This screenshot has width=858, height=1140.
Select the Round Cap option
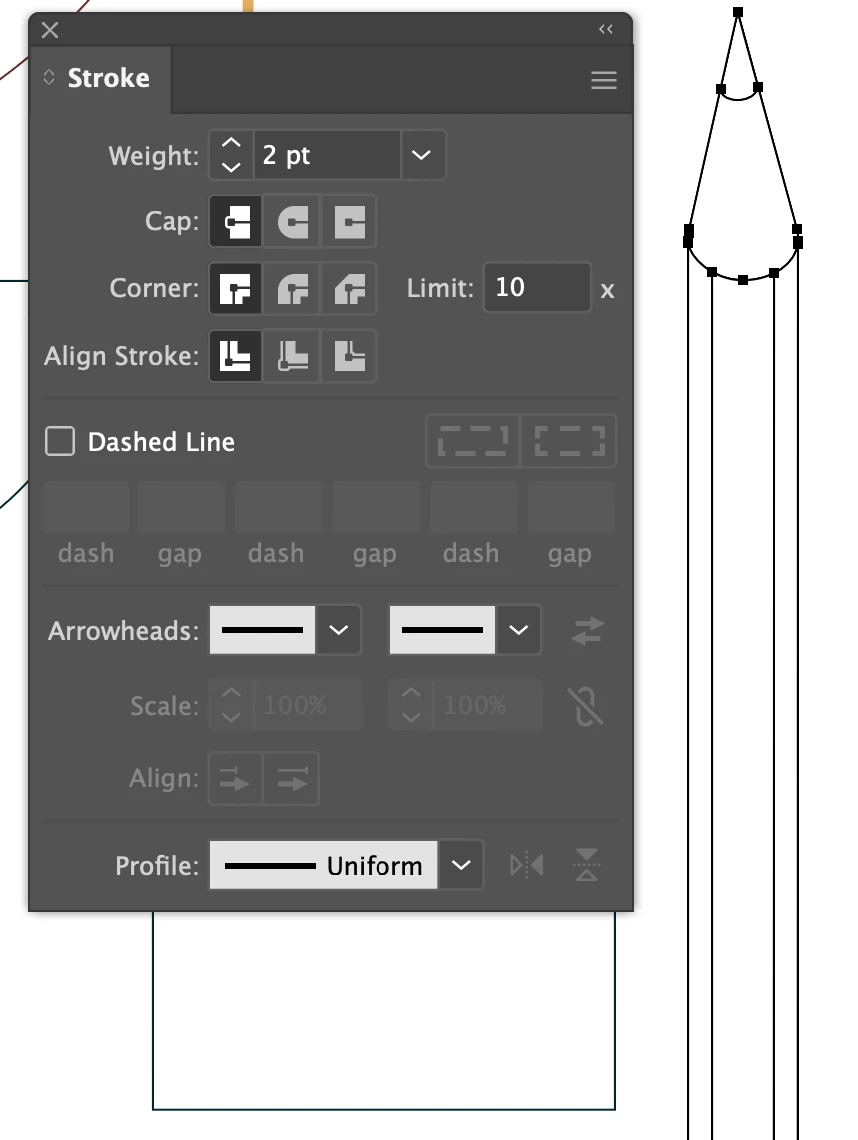292,221
